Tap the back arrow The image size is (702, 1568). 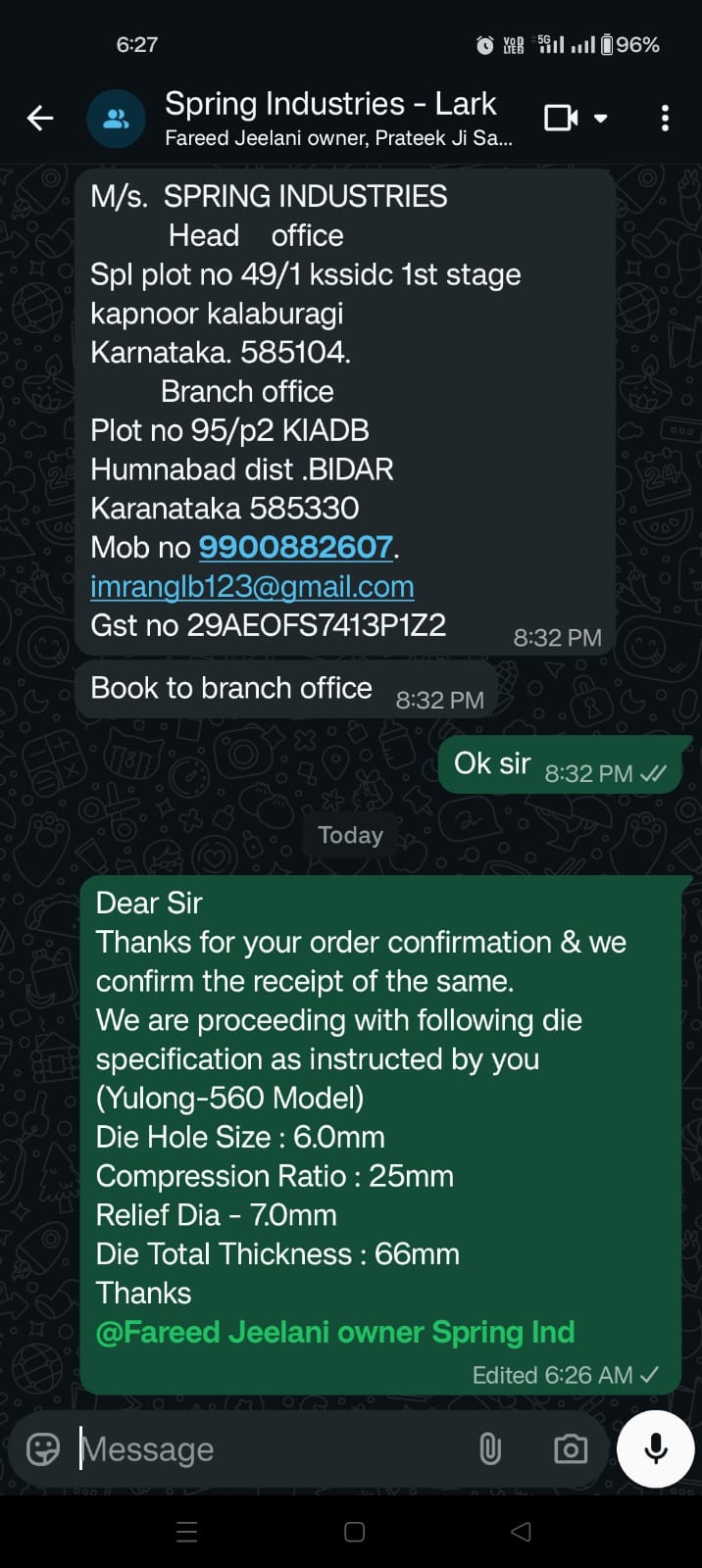point(40,119)
